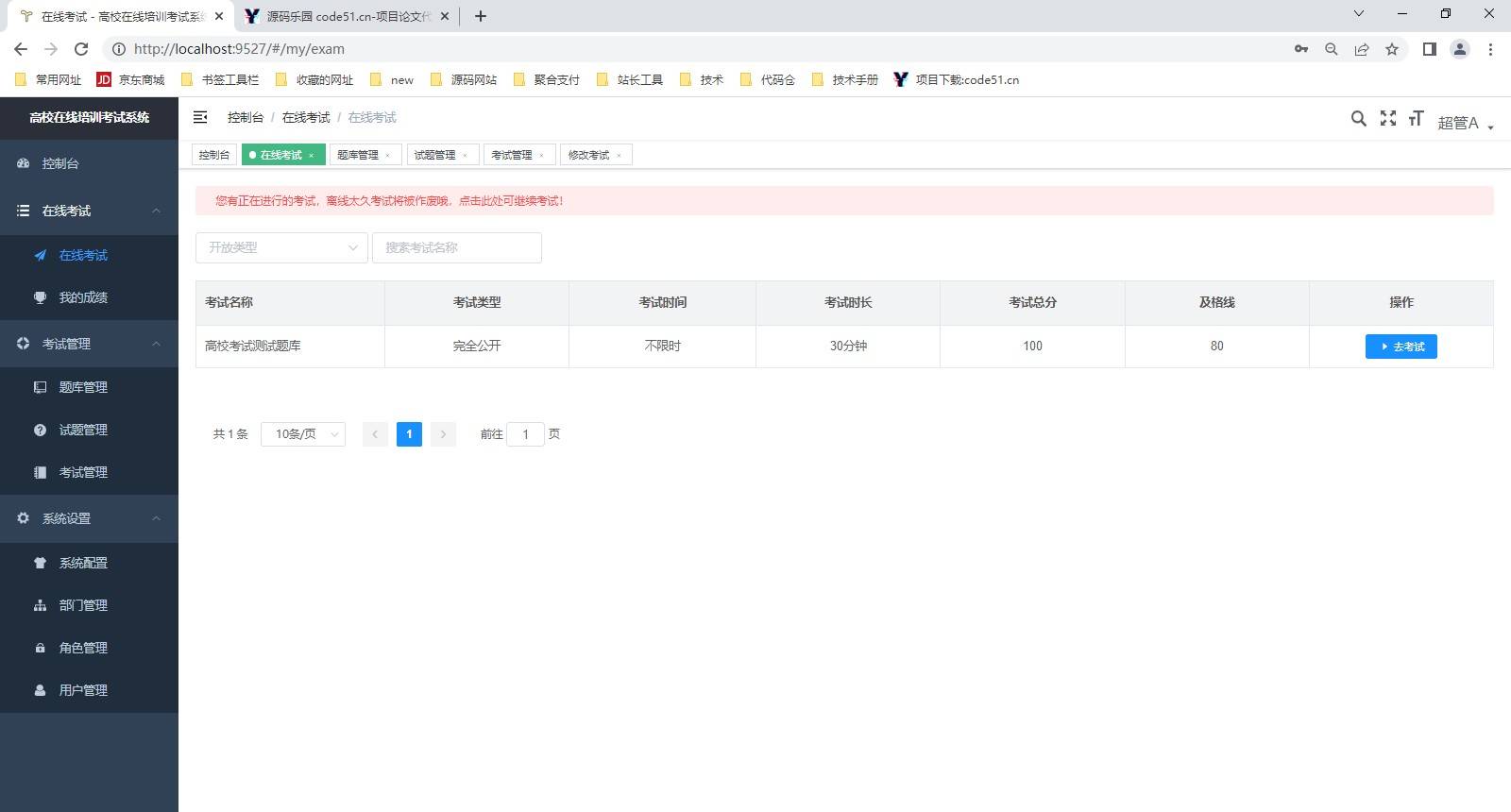The height and width of the screenshot is (812, 1511).
Task: Toggle the sidebar hamburger icon
Action: point(200,117)
